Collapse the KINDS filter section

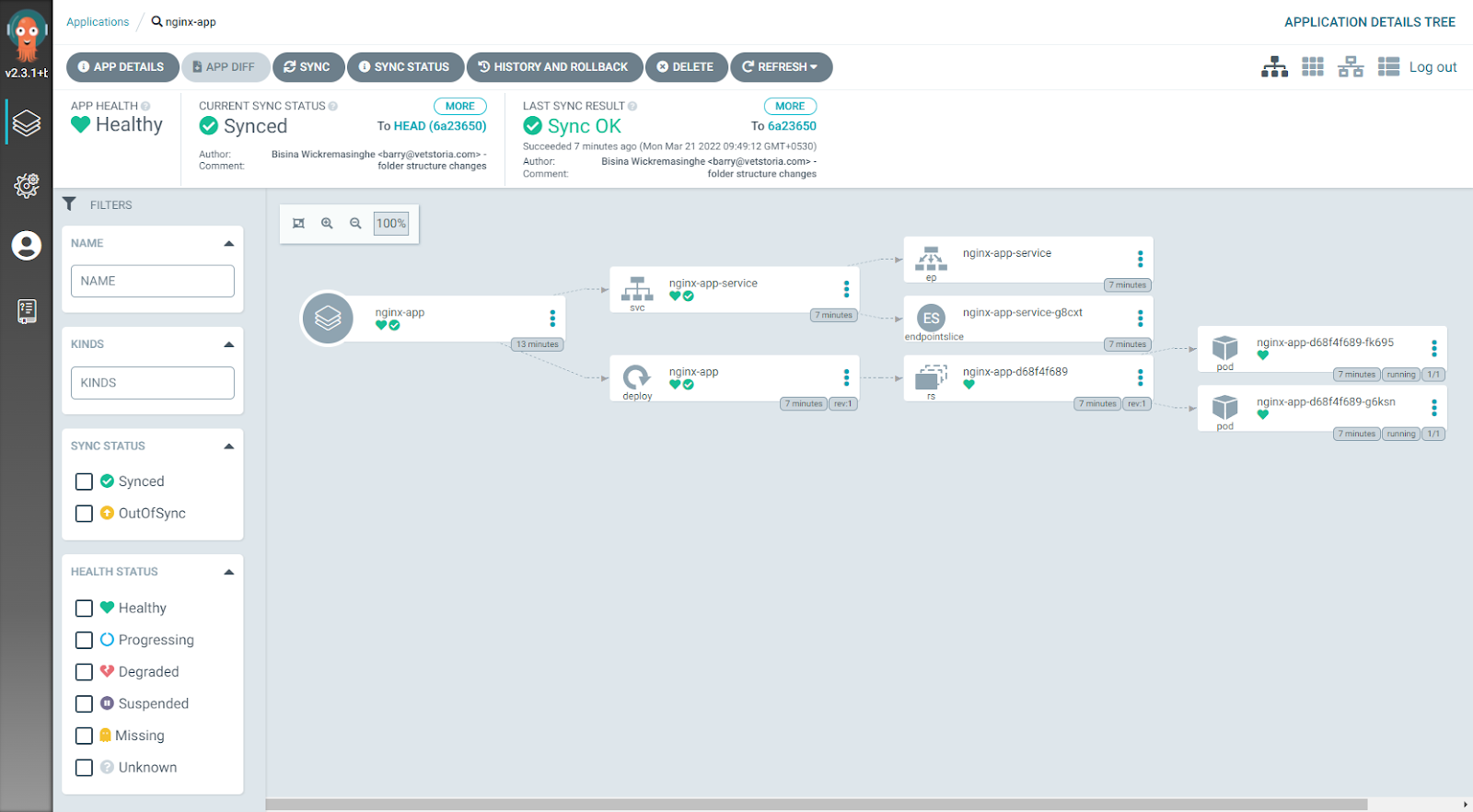228,344
